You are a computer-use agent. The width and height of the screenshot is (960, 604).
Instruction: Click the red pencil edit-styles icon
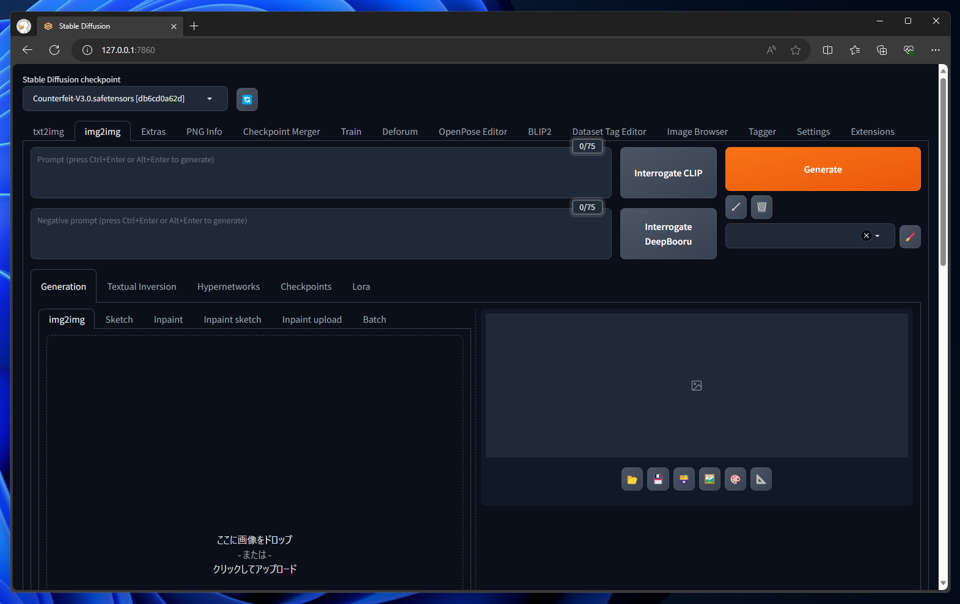click(910, 236)
